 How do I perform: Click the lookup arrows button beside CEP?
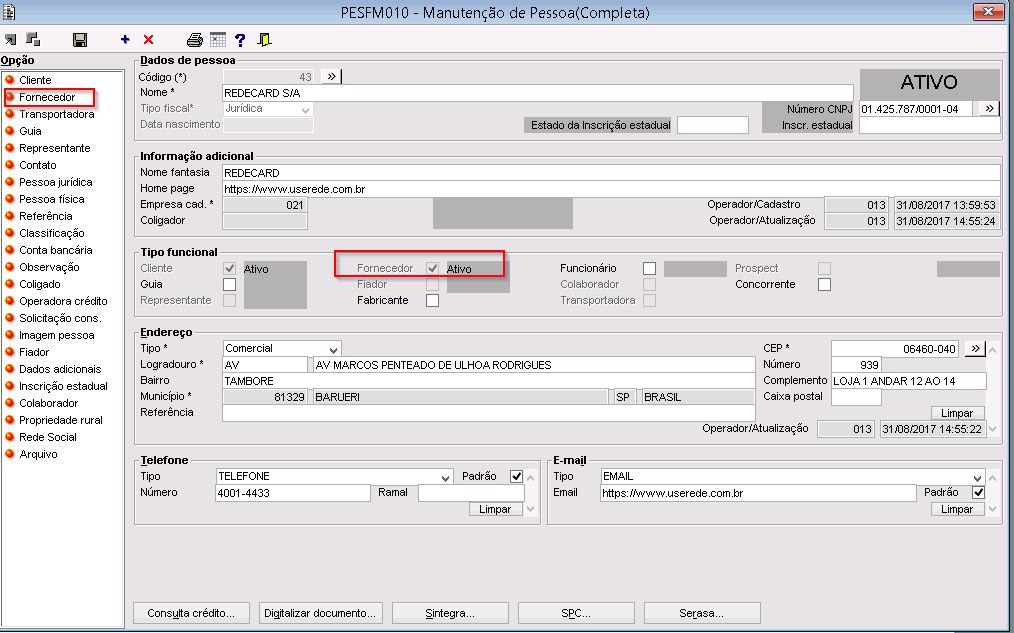(x=975, y=349)
